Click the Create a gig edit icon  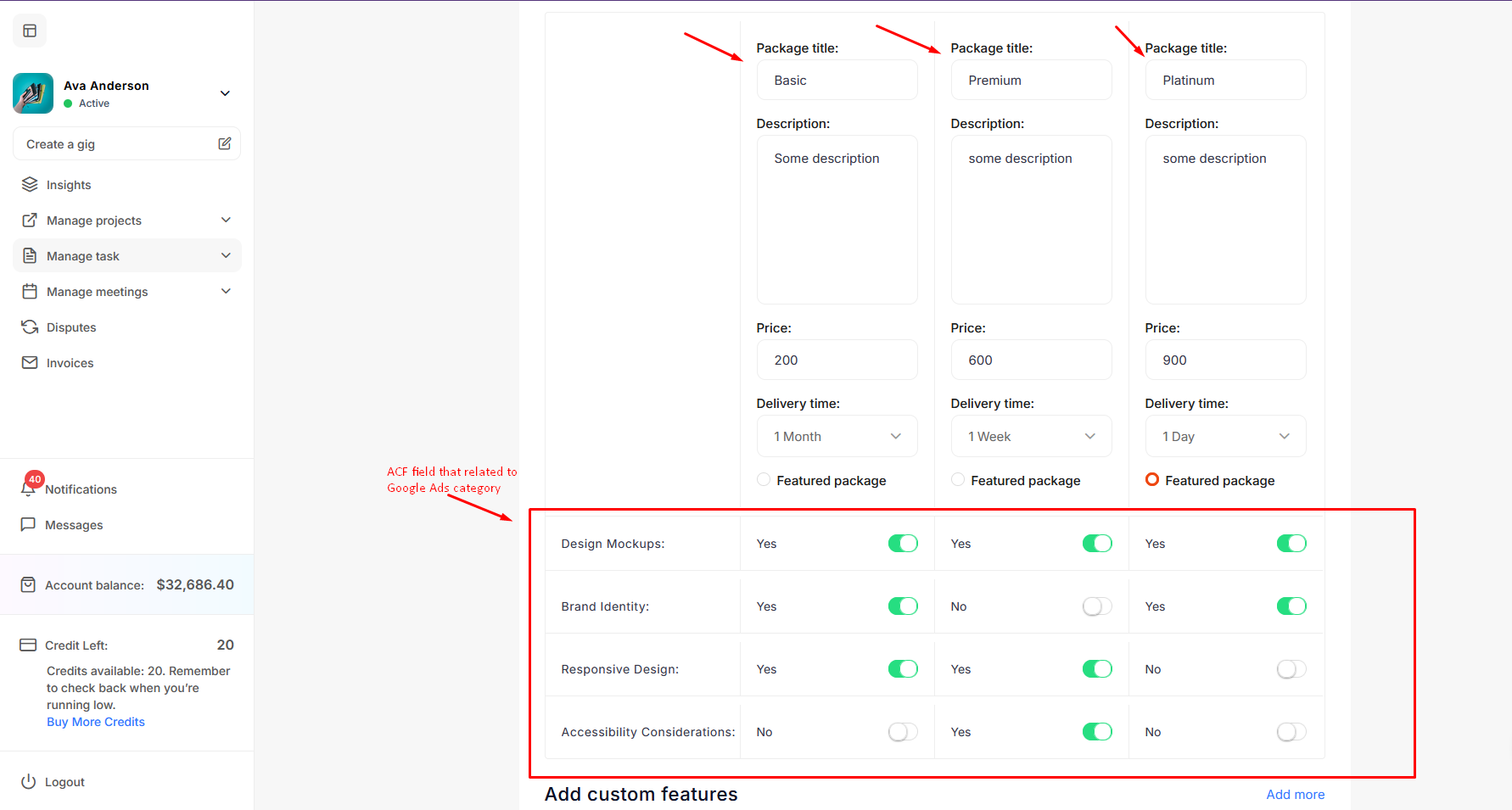pos(225,144)
